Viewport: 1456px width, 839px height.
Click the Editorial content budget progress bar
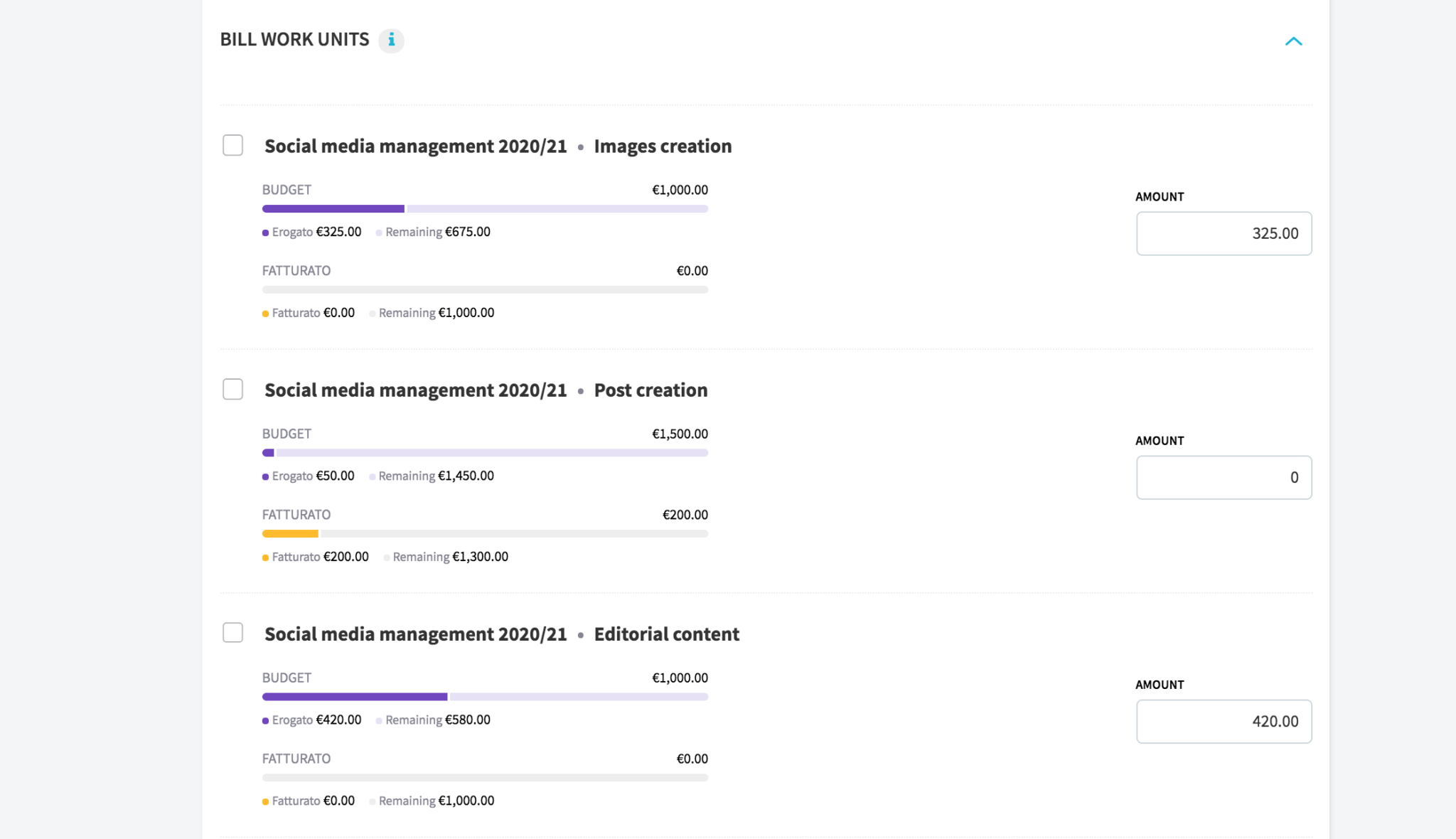point(485,697)
